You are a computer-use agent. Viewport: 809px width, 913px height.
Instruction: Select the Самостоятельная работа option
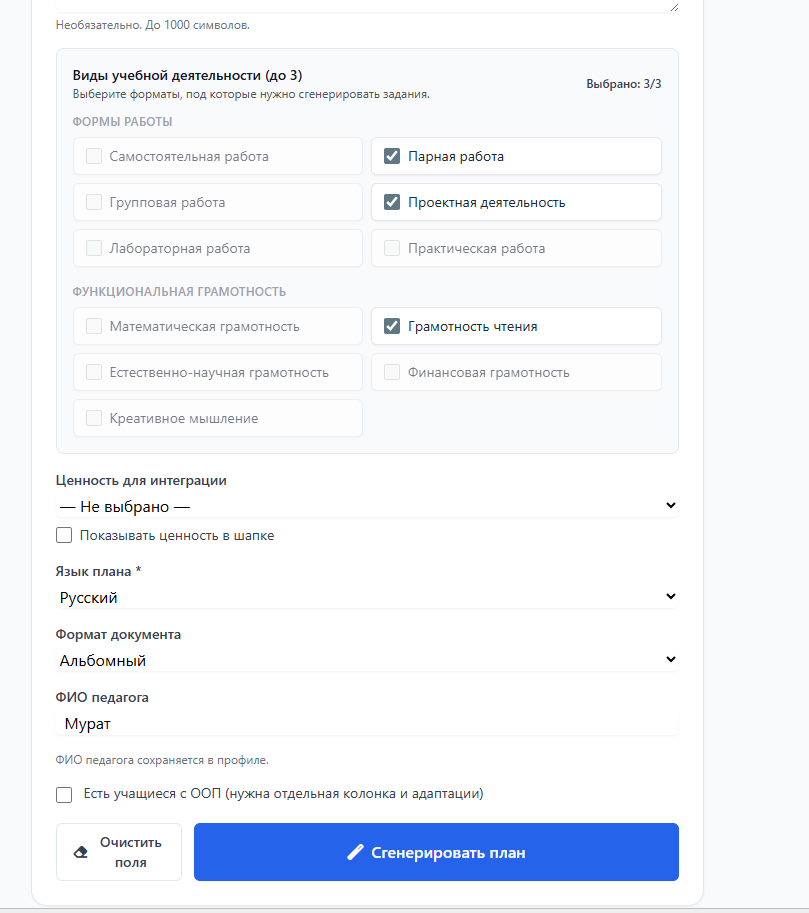(94, 156)
